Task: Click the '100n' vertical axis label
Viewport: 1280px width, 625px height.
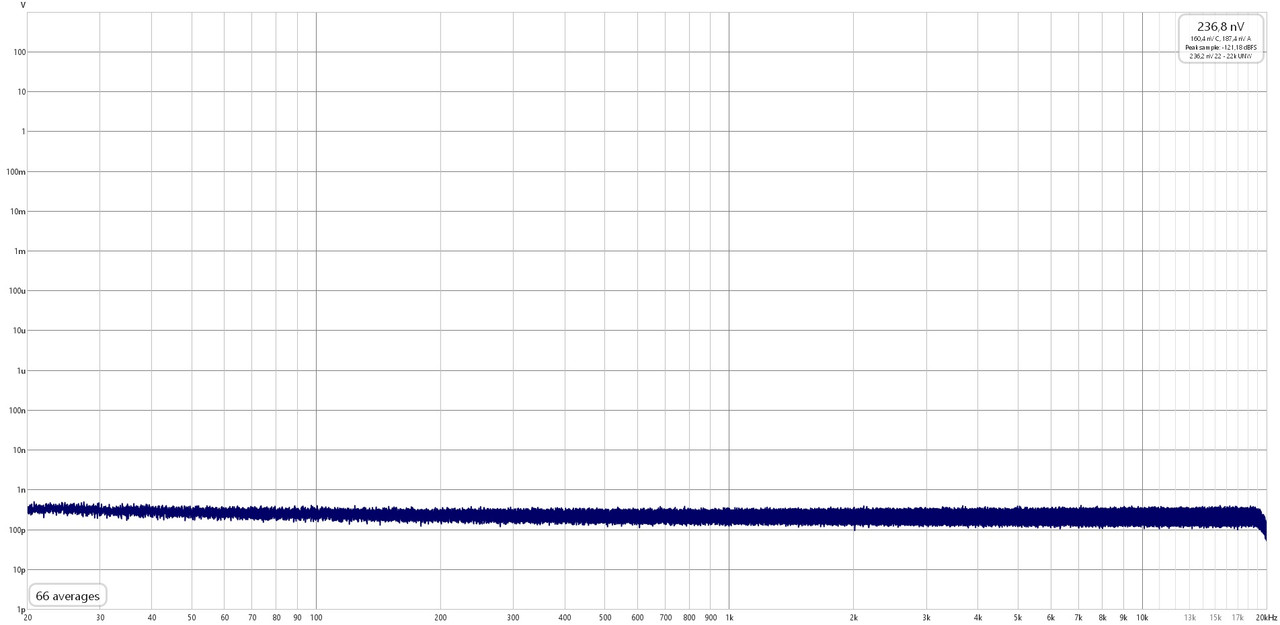Action: tap(16, 410)
